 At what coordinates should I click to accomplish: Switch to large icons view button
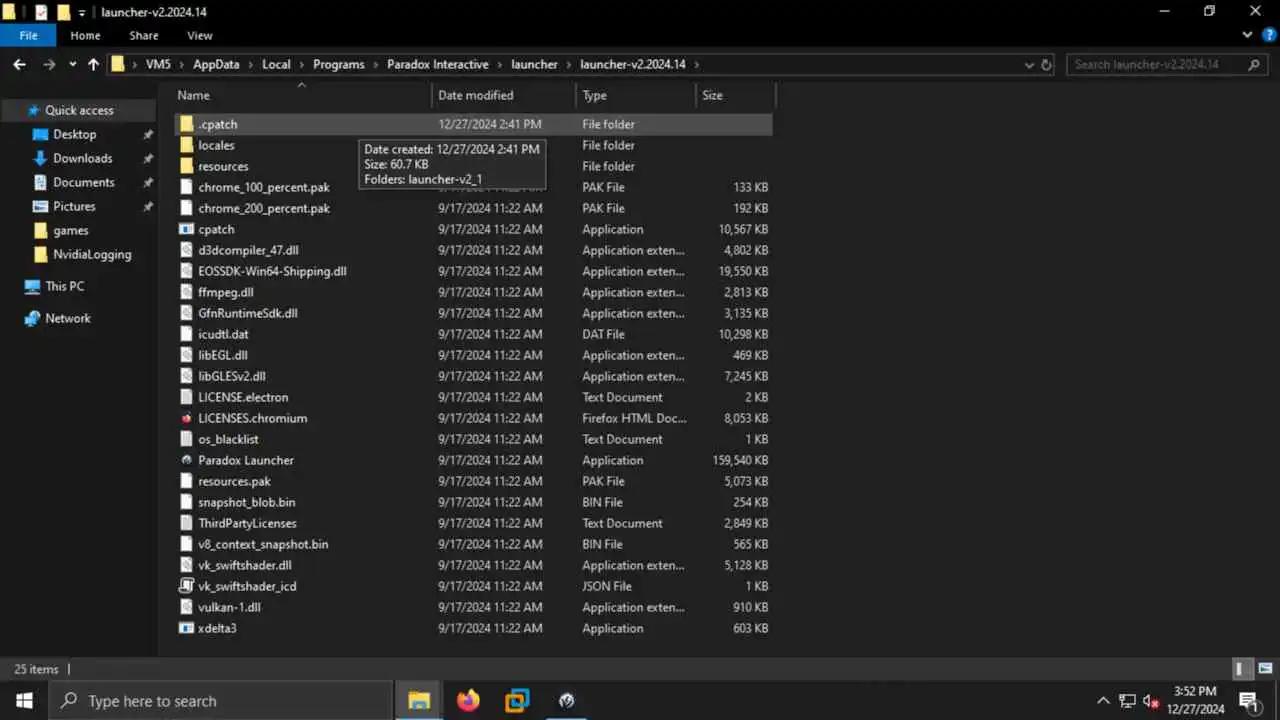1264,669
